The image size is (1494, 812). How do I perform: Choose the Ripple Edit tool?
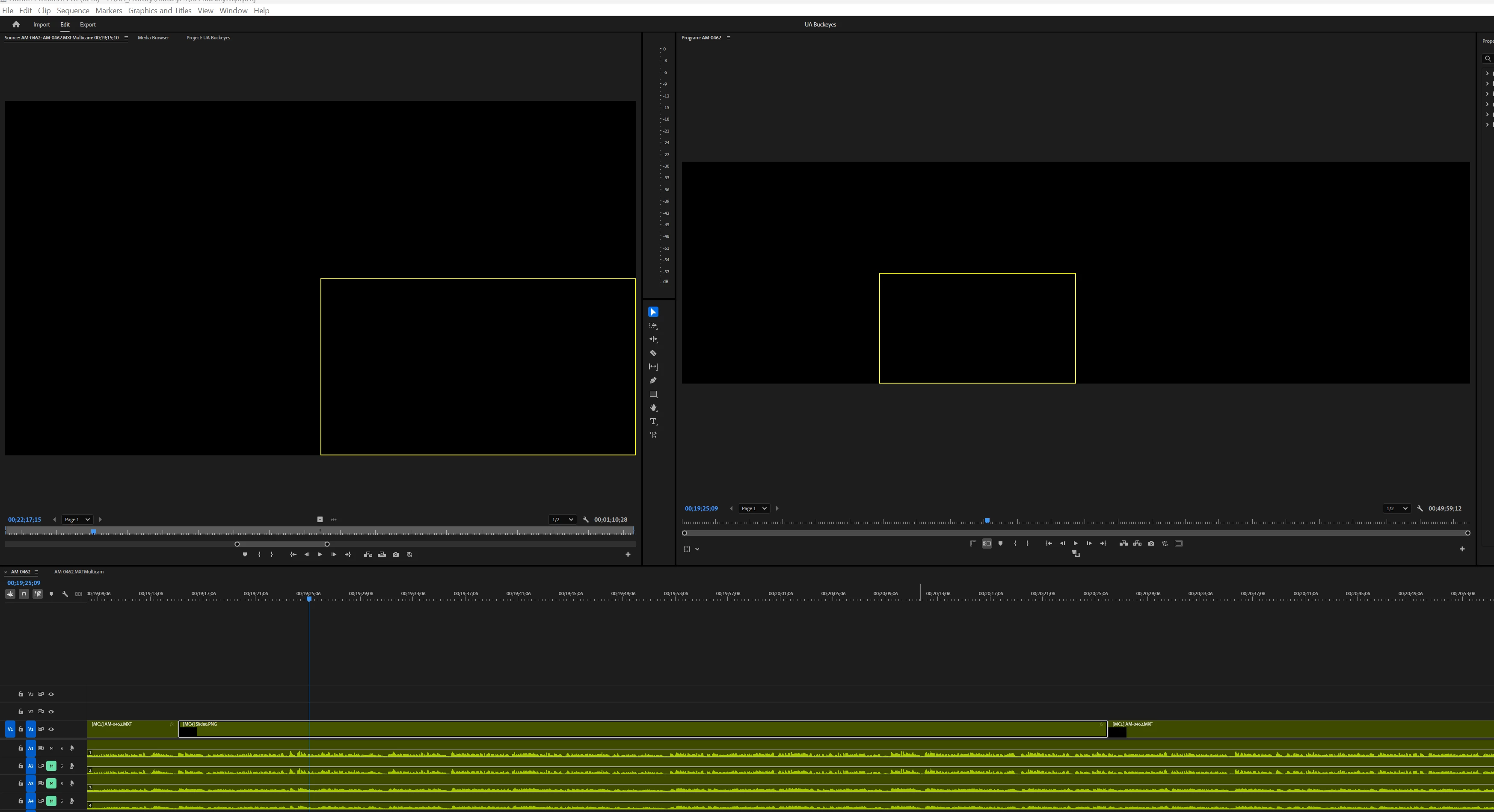(653, 339)
